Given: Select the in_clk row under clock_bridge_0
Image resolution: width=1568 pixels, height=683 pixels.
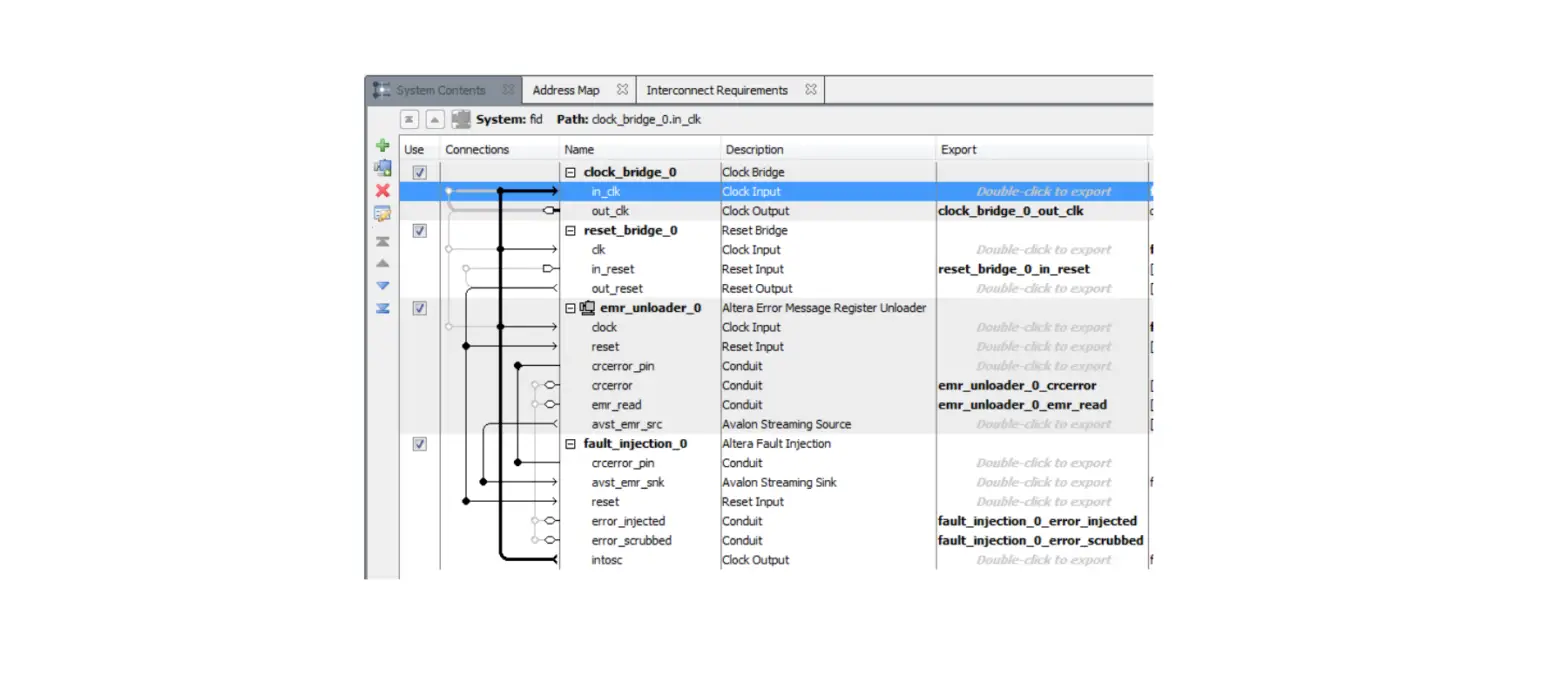Looking at the screenshot, I should coord(775,191).
